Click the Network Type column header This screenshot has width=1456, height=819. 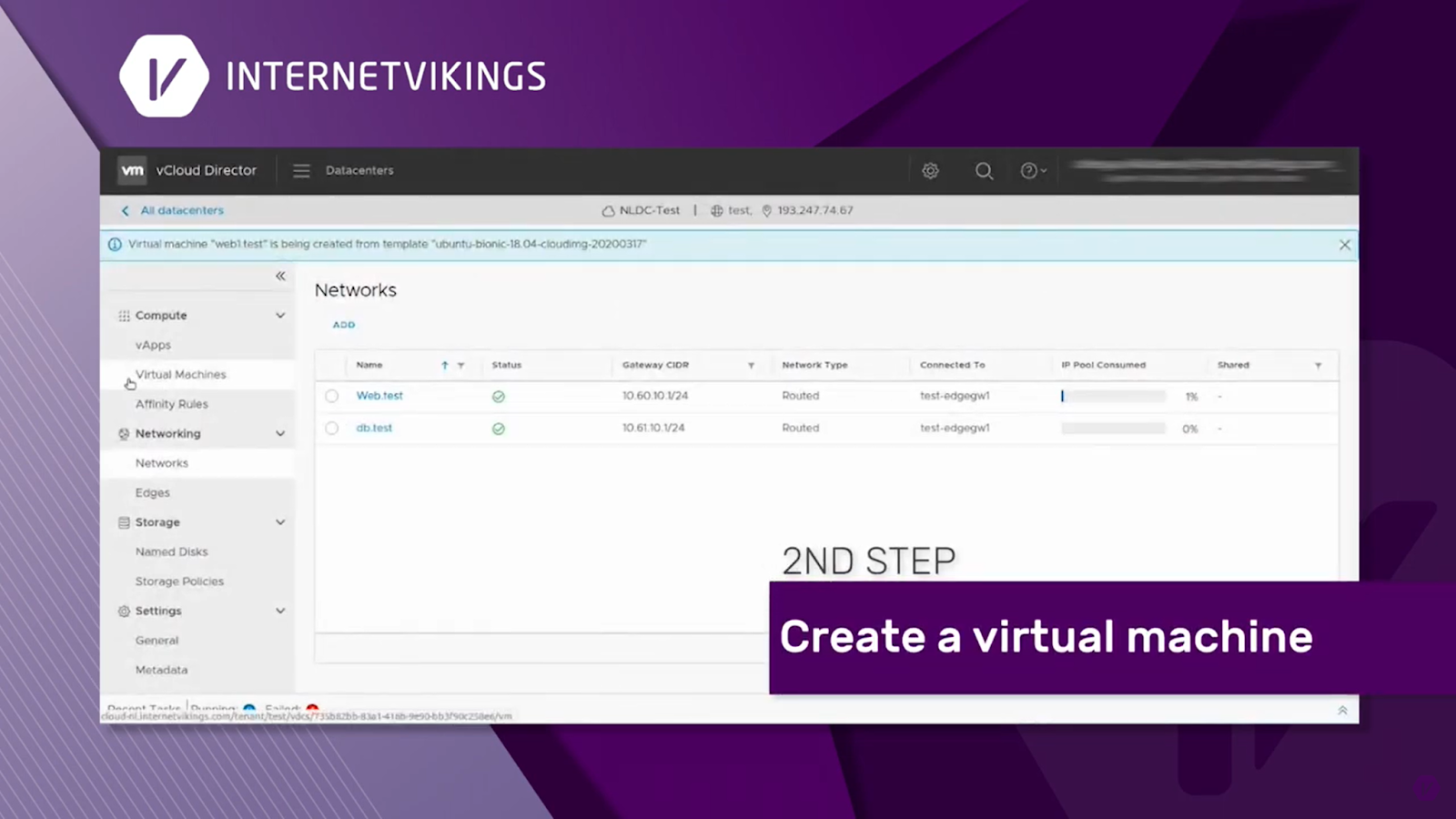click(814, 365)
